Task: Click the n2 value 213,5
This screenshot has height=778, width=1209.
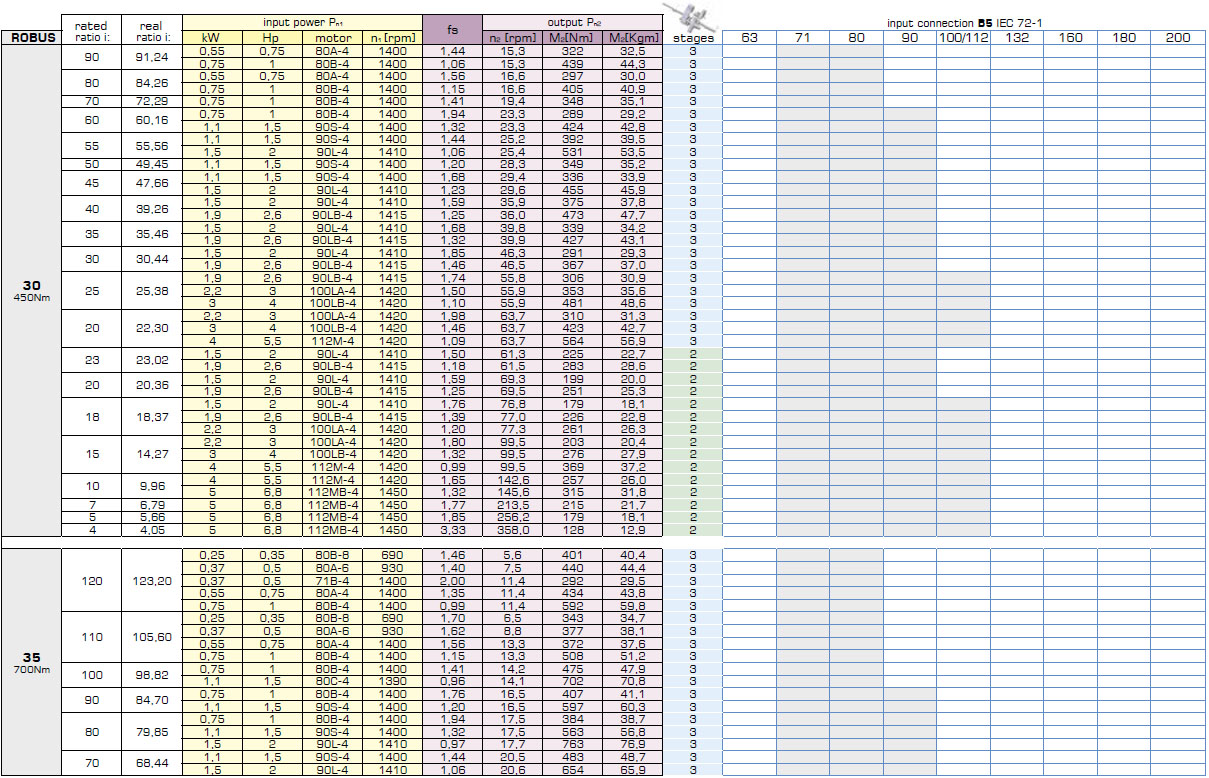Action: click(x=513, y=504)
